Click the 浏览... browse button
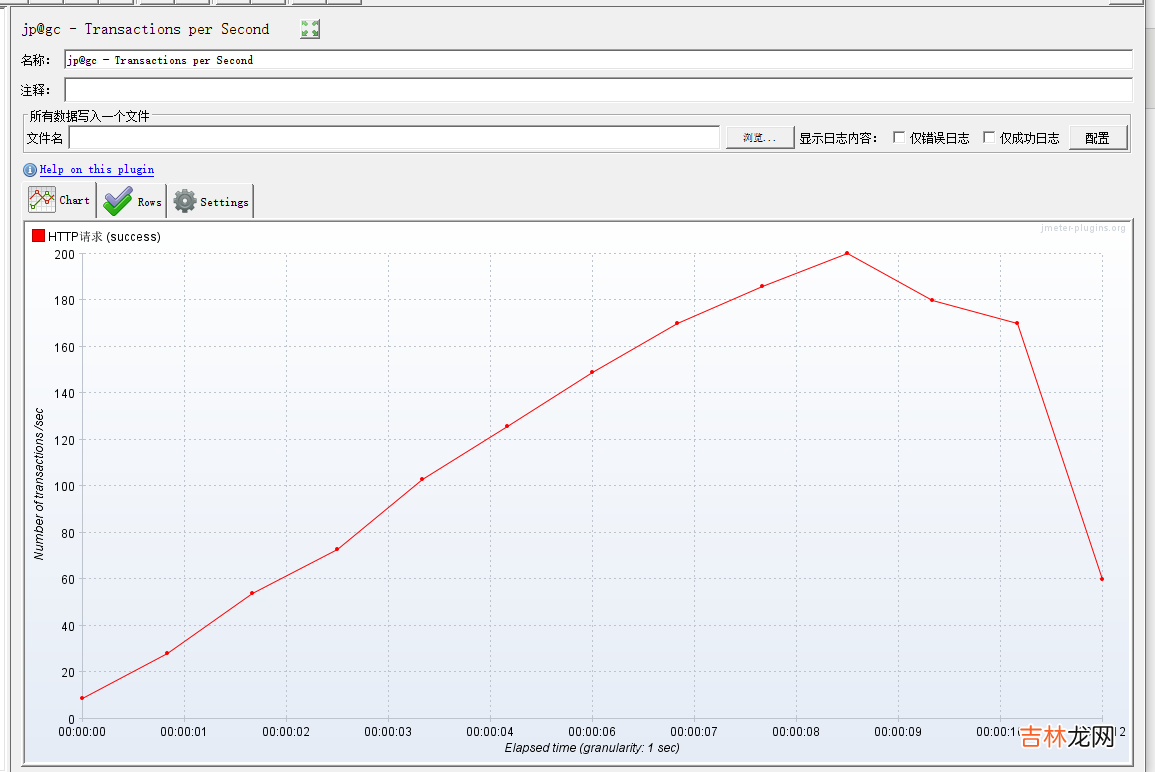This screenshot has height=772, width=1155. pyautogui.click(x=759, y=138)
